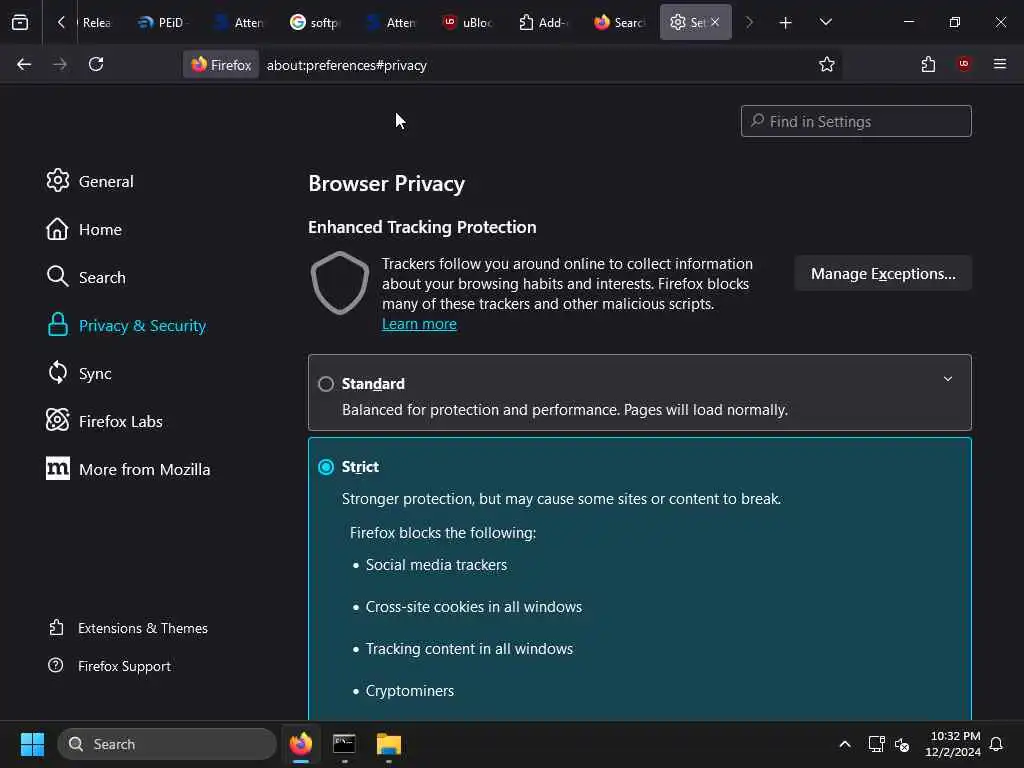This screenshot has width=1024, height=768.
Task: Switch to the softp Google tab
Action: [x=315, y=23]
